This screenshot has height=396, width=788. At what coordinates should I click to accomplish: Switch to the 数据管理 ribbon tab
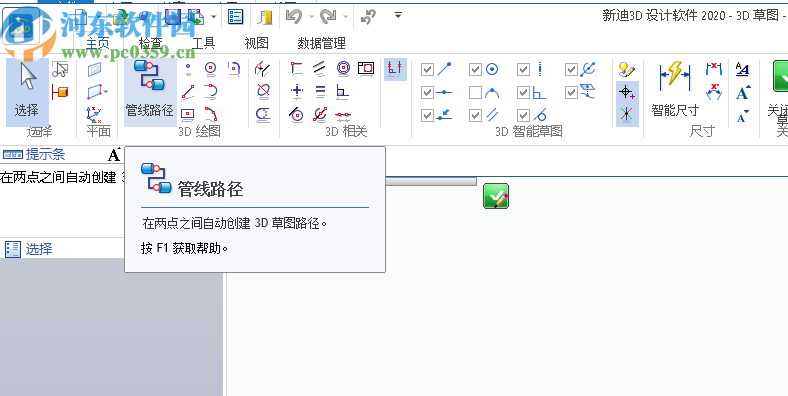322,43
